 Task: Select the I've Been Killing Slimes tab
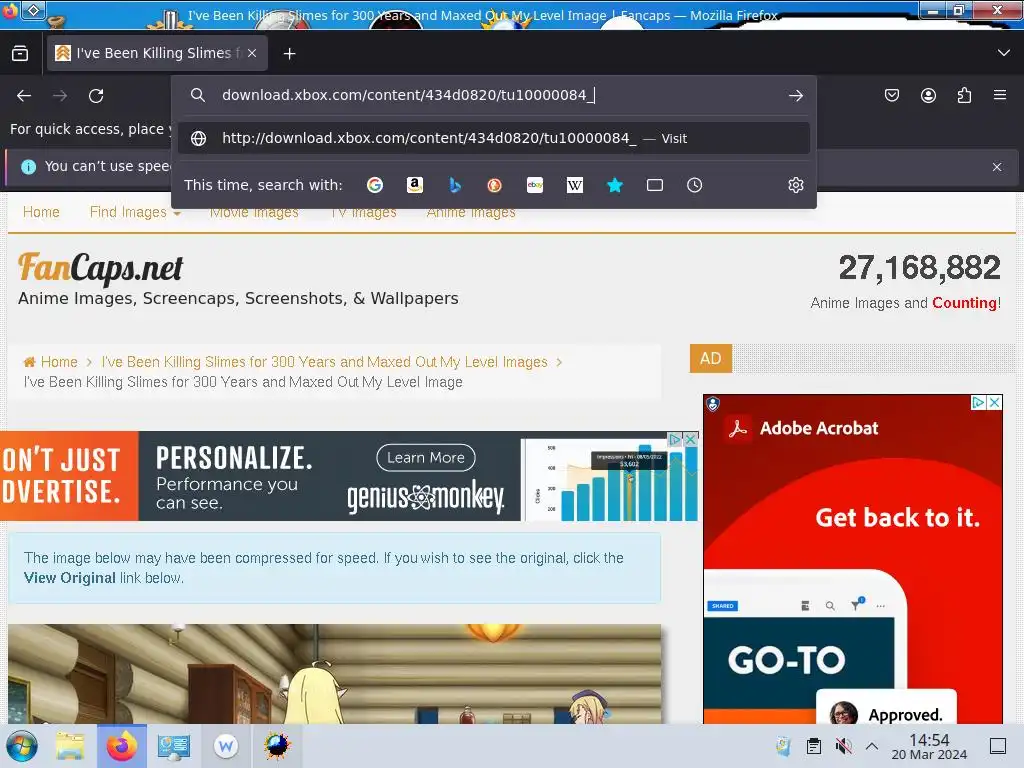click(157, 54)
